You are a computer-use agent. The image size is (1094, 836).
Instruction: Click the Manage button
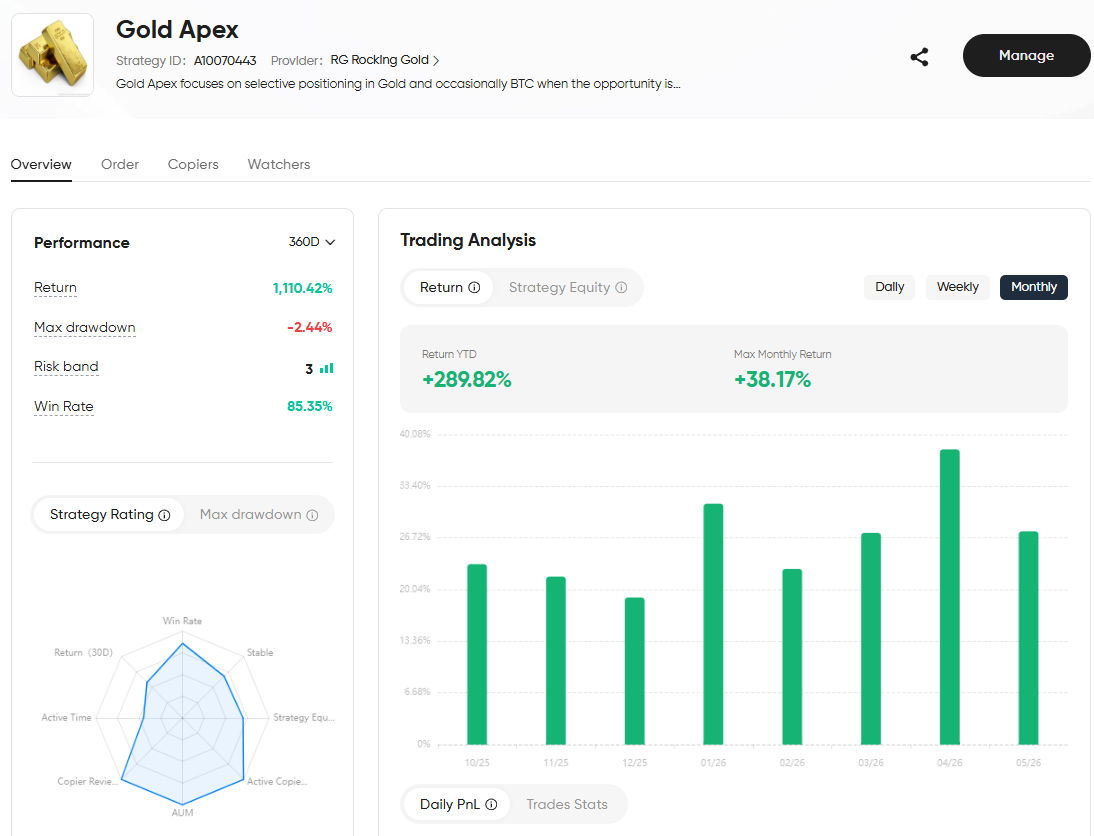tap(1026, 55)
